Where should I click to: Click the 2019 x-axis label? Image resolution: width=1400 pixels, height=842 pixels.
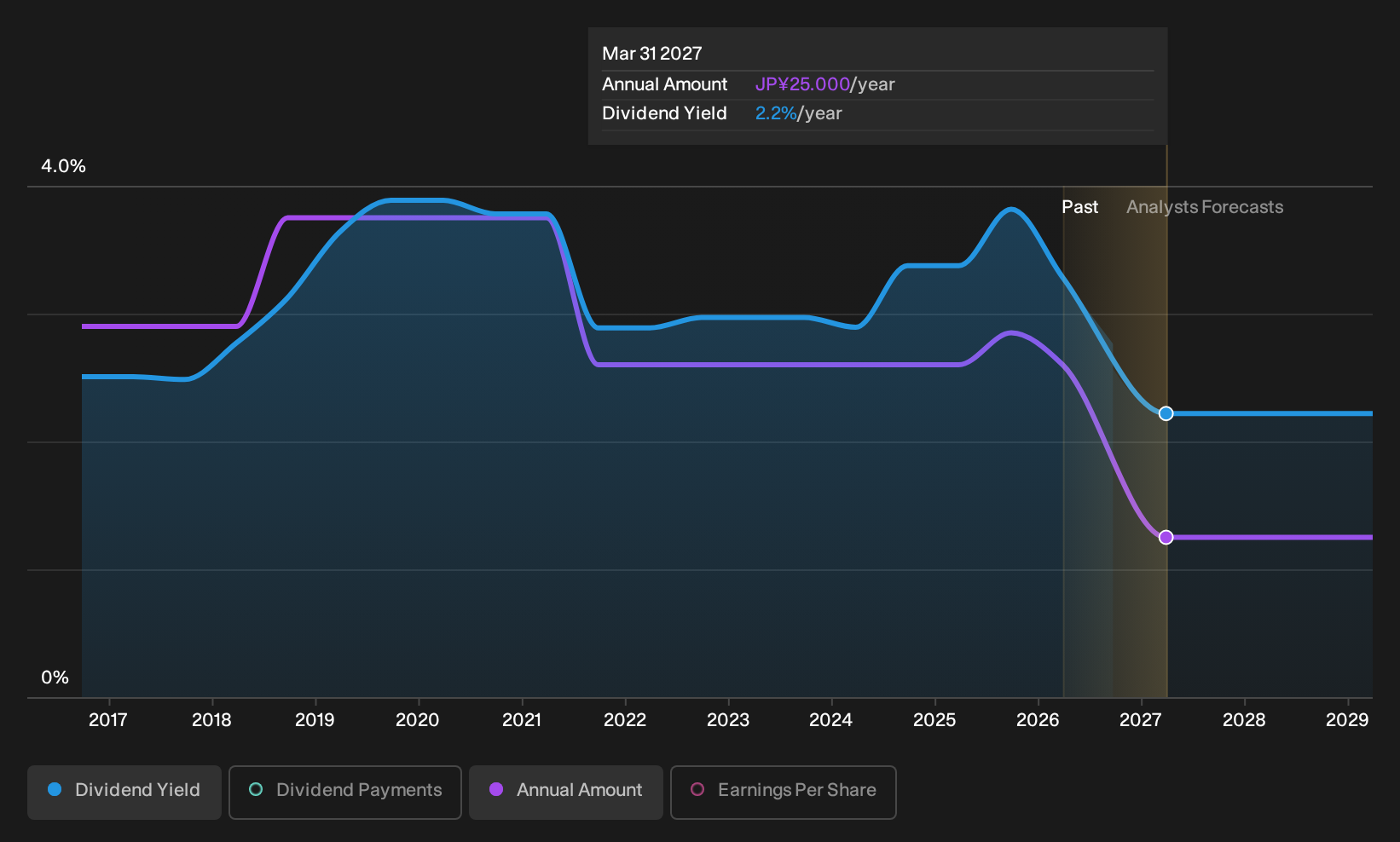tap(315, 720)
